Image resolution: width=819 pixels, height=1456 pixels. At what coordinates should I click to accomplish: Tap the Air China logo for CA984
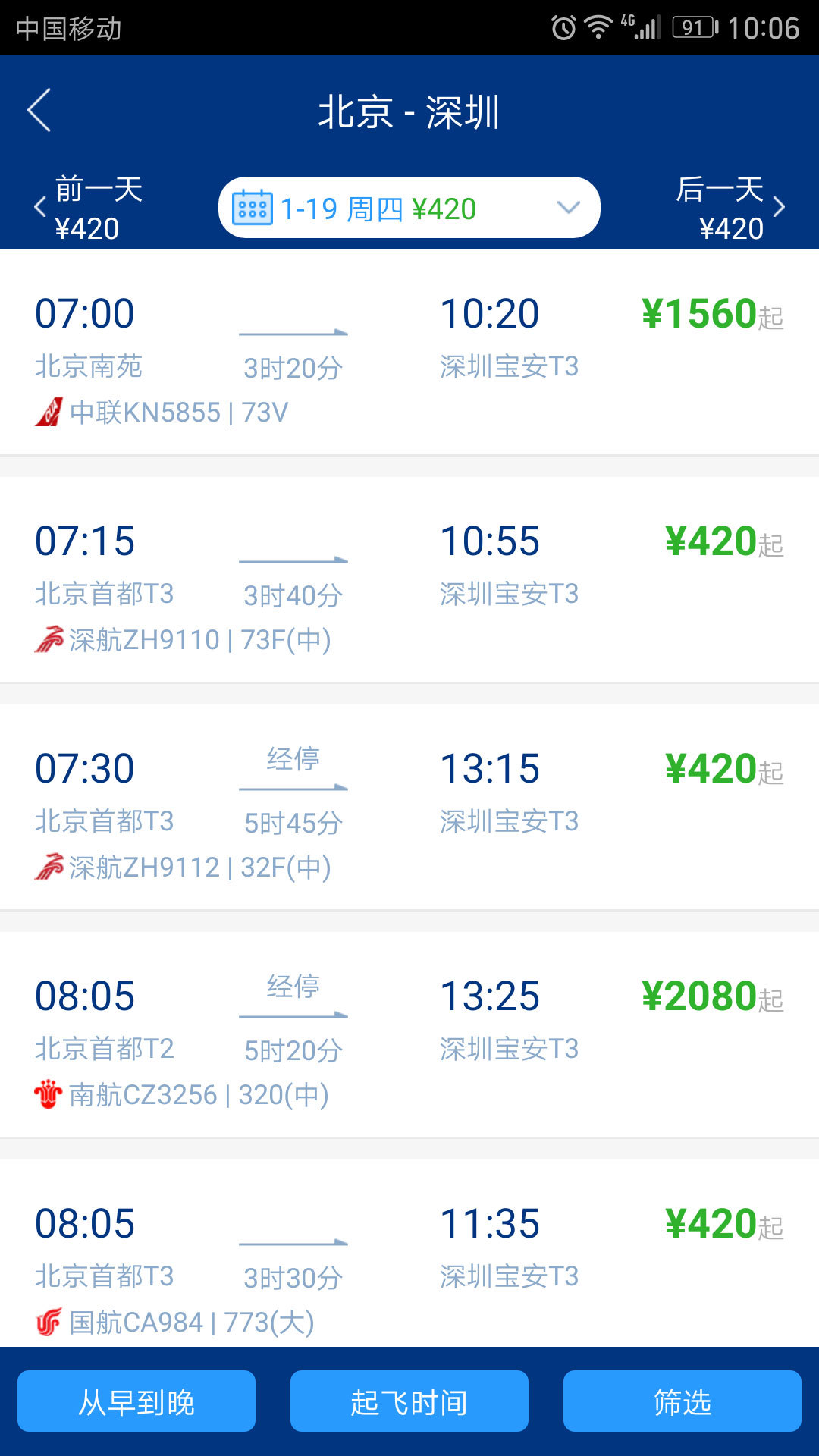tap(49, 1322)
